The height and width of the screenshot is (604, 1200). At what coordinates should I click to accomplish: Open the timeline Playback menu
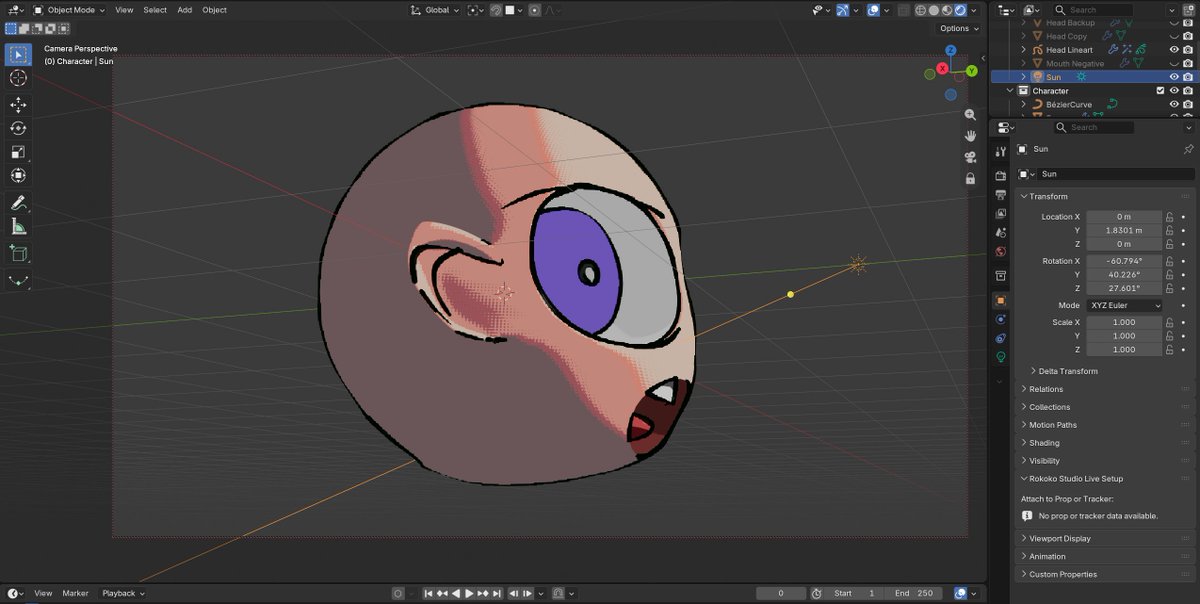(x=123, y=593)
